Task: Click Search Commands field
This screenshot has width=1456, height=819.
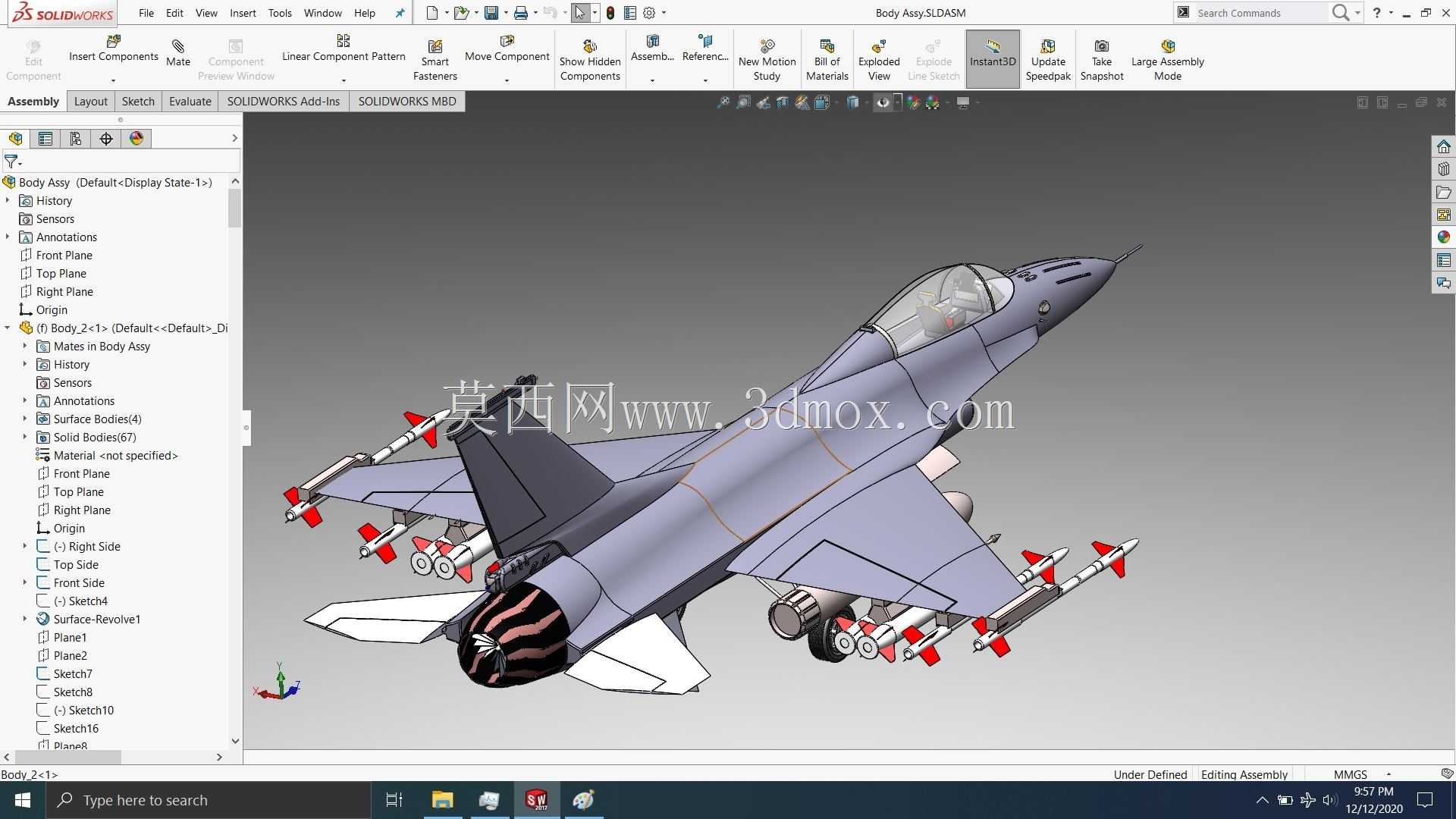Action: [x=1260, y=13]
